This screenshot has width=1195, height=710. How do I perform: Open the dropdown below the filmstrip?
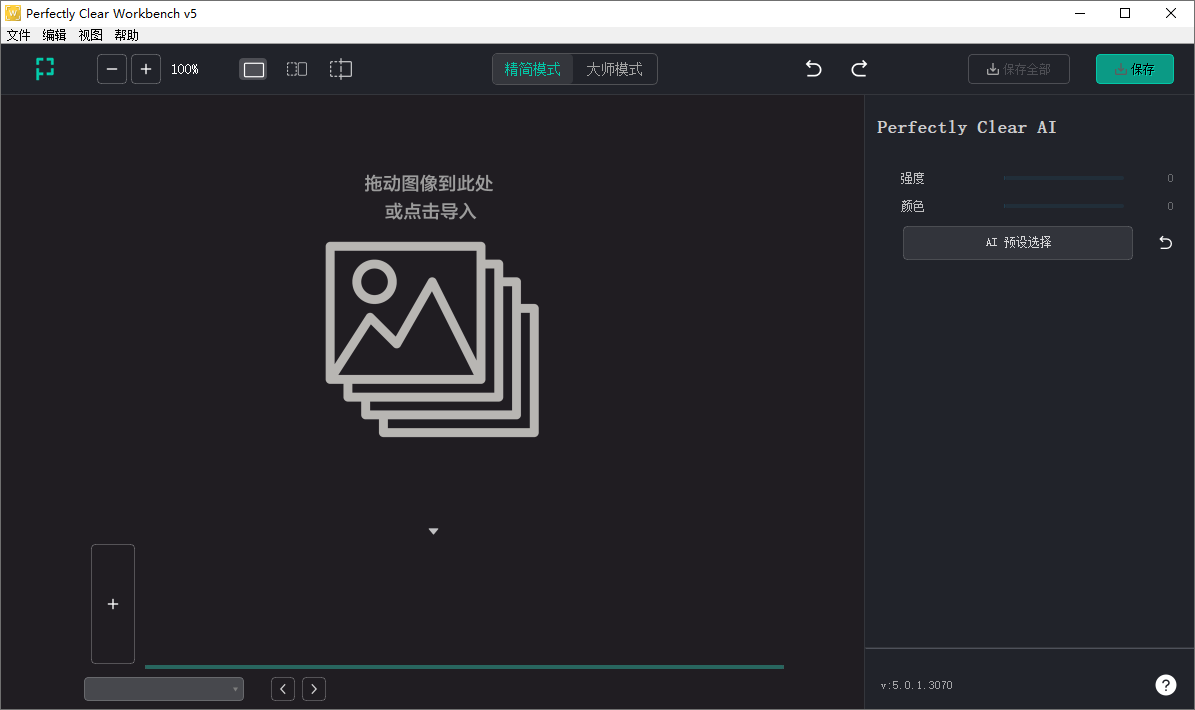[x=163, y=689]
